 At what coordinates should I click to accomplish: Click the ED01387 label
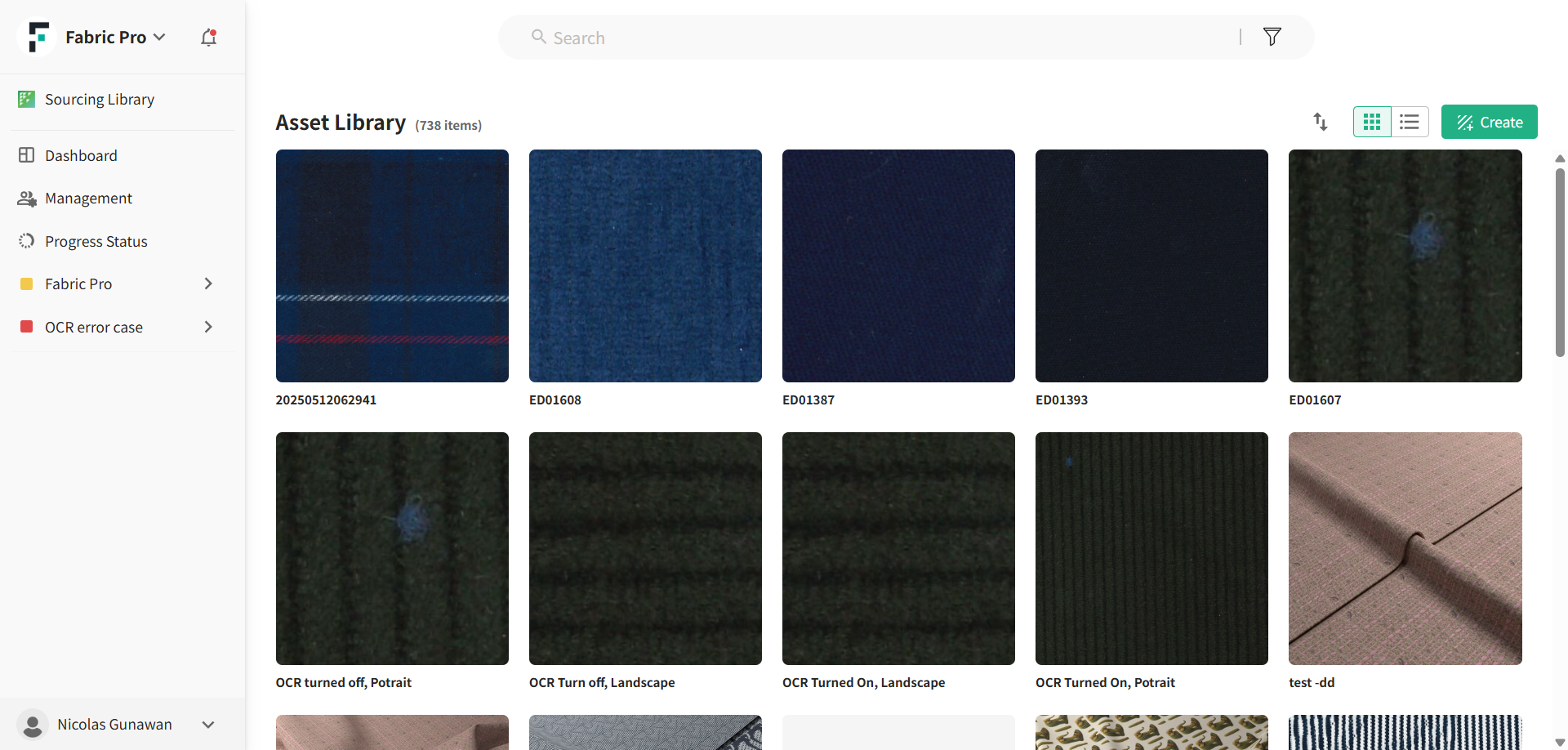pyautogui.click(x=808, y=400)
